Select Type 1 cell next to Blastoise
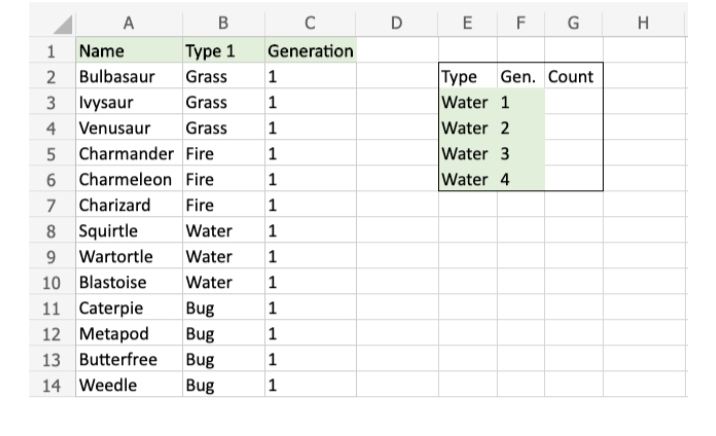 [222, 283]
